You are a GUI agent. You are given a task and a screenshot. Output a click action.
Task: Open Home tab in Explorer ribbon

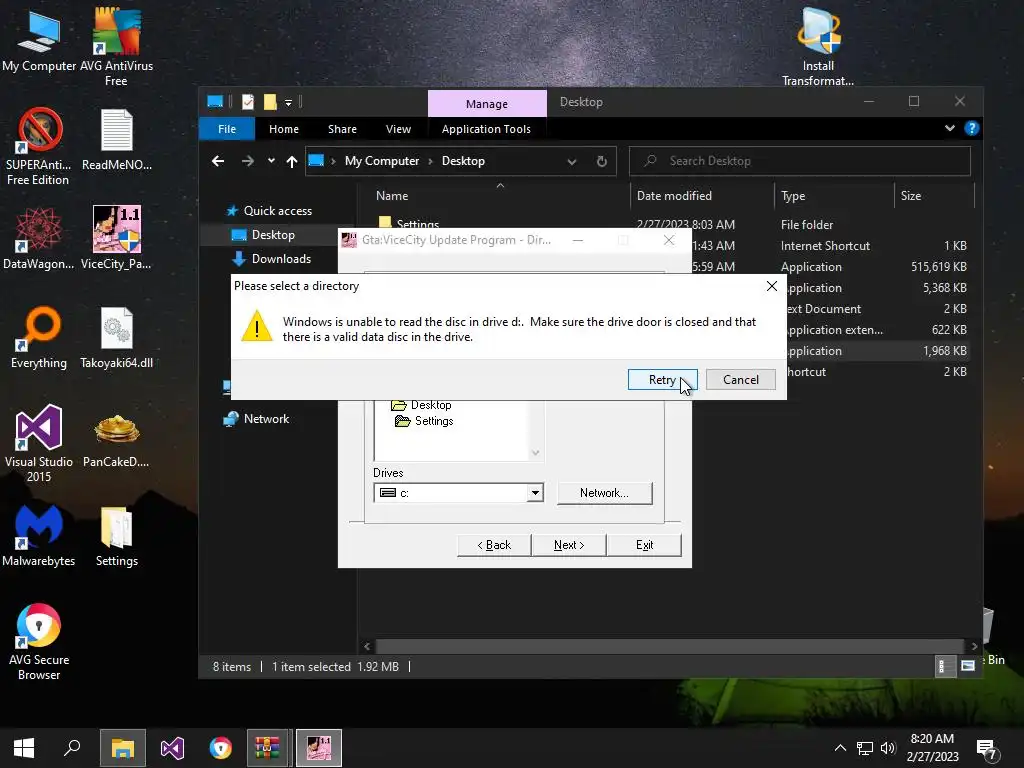coord(283,129)
